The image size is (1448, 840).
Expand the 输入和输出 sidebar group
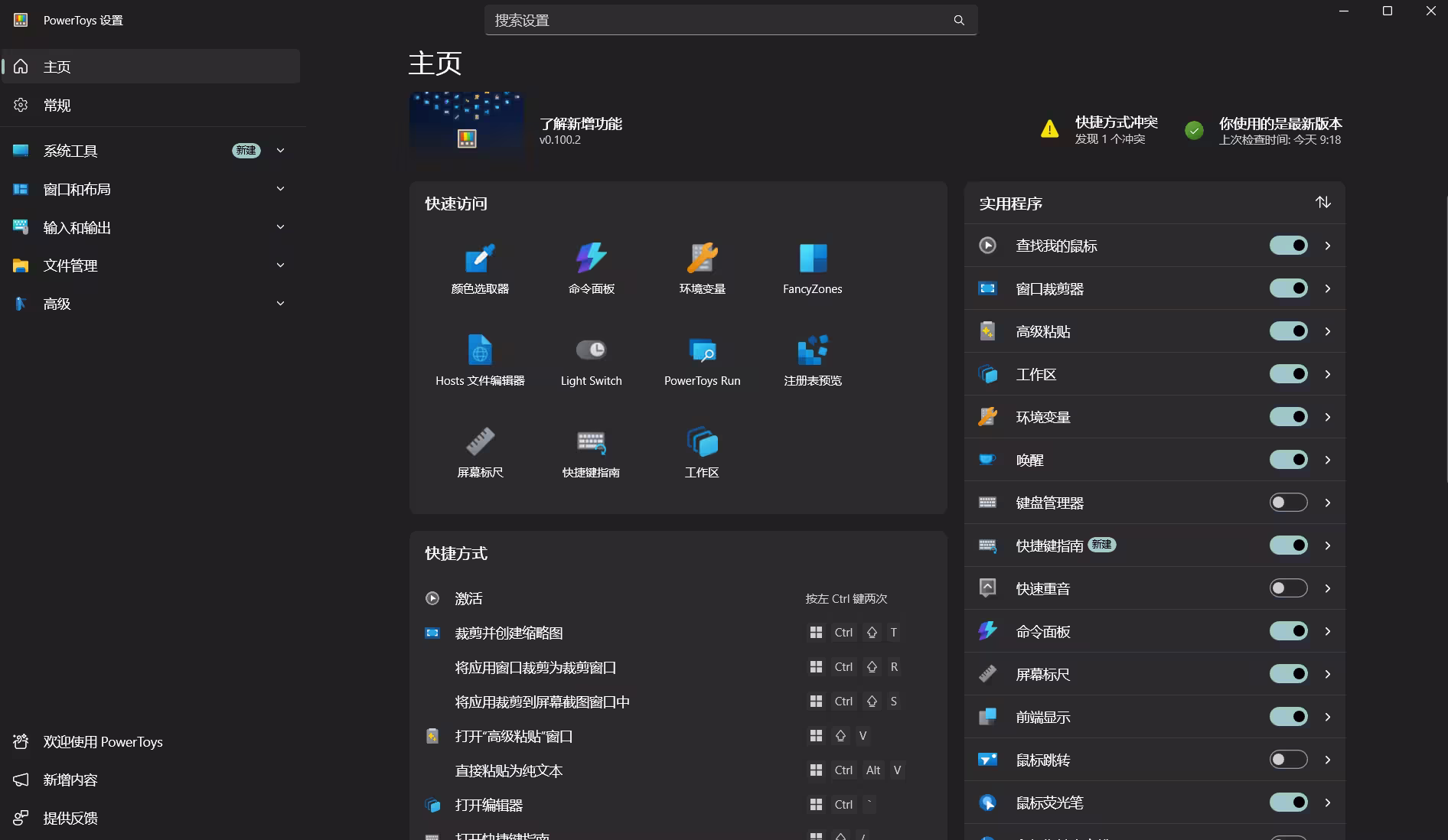(x=280, y=227)
